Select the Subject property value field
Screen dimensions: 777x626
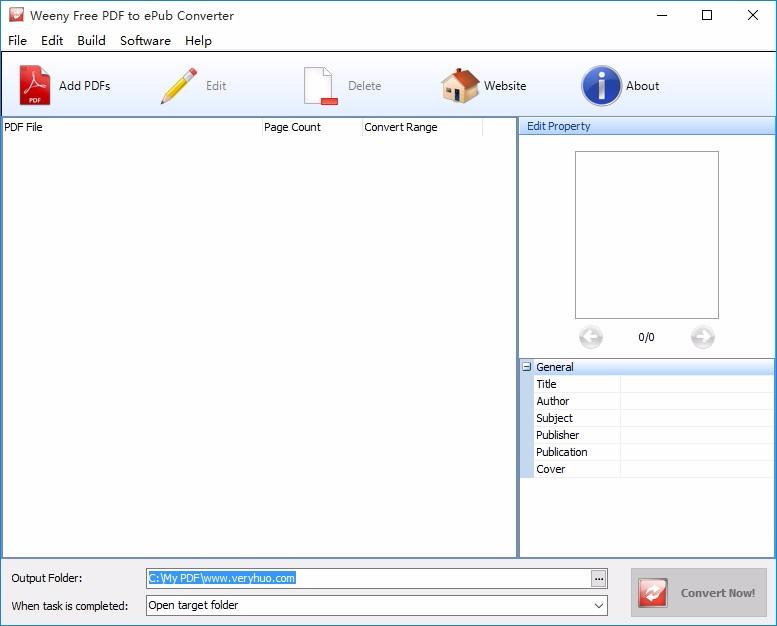(x=696, y=418)
